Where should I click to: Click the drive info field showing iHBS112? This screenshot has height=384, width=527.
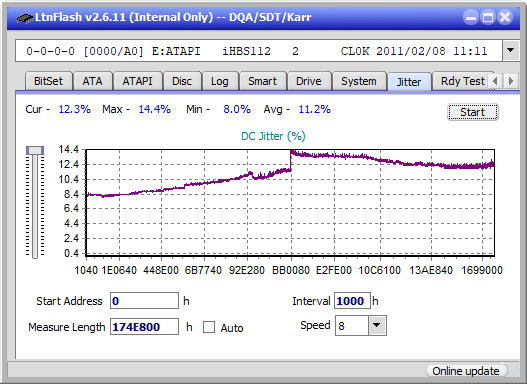point(259,51)
